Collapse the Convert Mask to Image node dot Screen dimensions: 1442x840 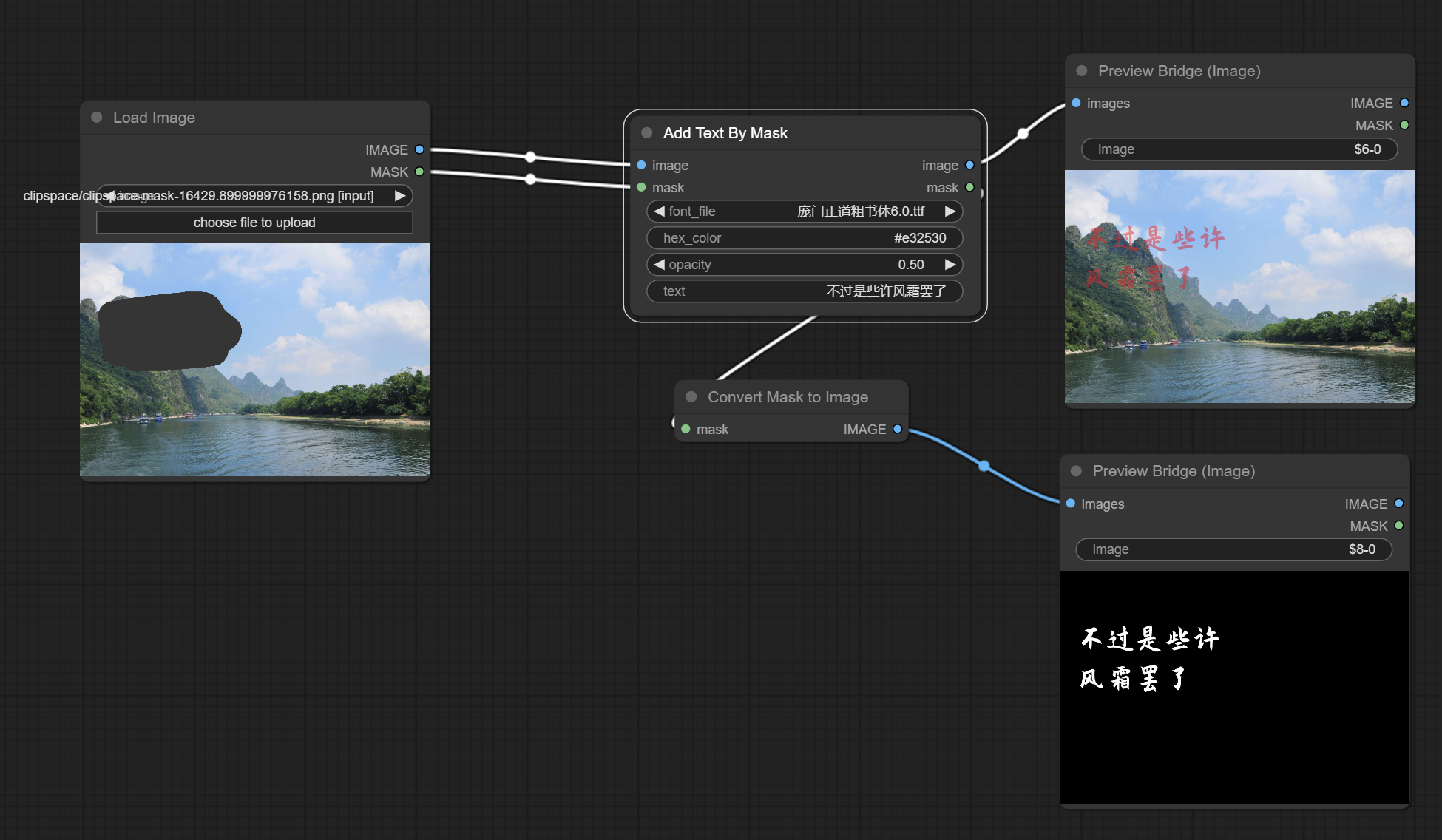tap(691, 397)
